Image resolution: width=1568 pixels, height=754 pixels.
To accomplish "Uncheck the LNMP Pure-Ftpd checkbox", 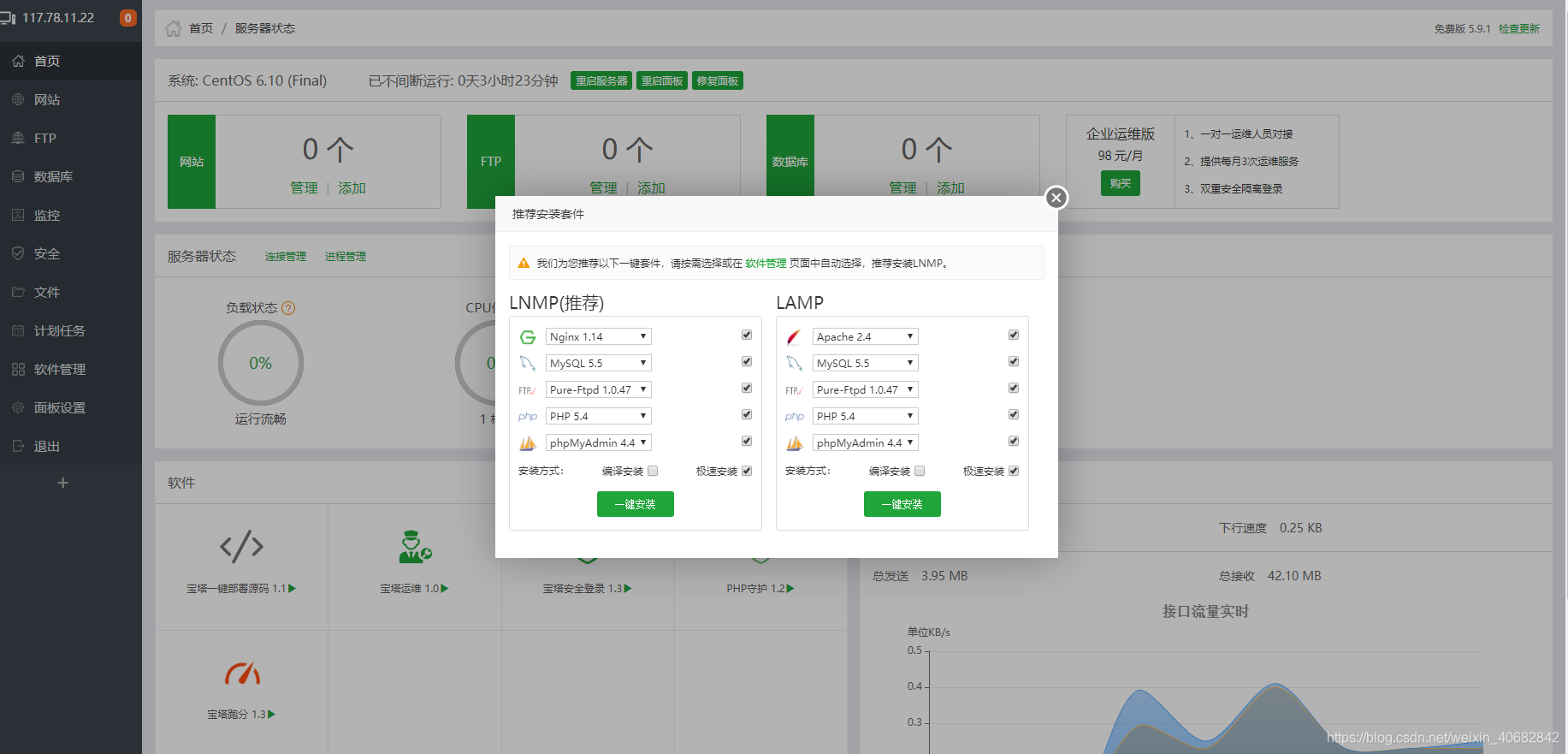I will tap(747, 388).
